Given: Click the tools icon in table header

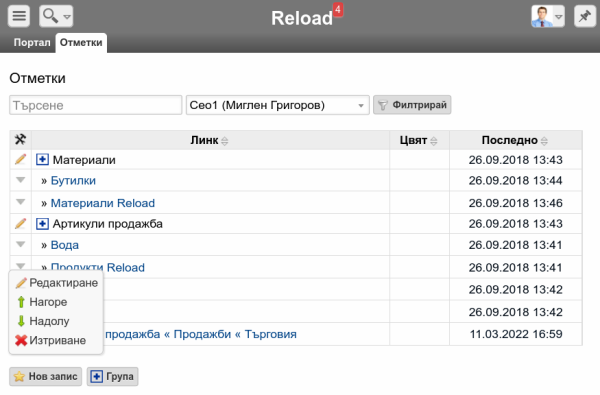Looking at the screenshot, I should tap(21, 139).
